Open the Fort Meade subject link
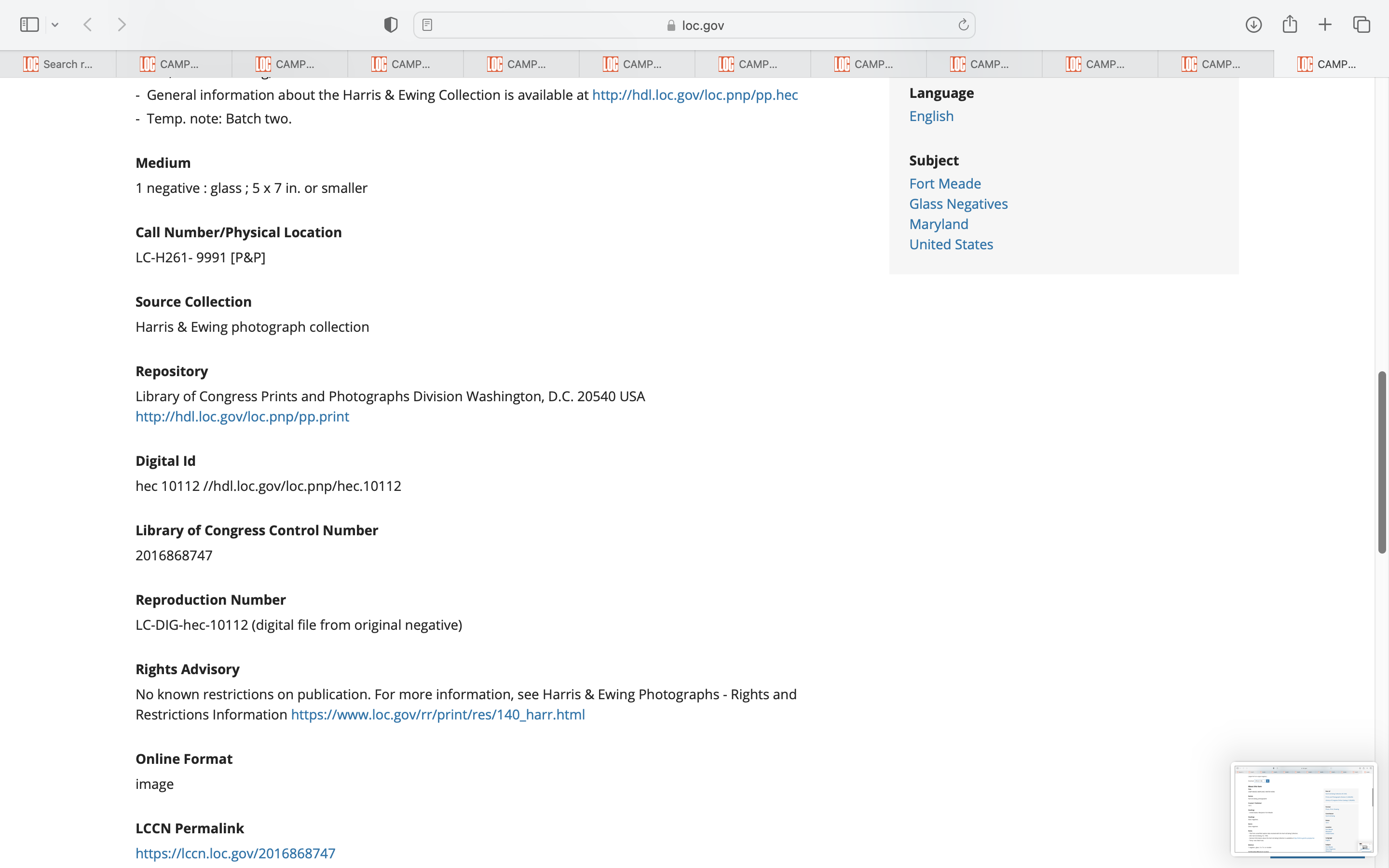This screenshot has height=868, width=1389. (x=945, y=184)
